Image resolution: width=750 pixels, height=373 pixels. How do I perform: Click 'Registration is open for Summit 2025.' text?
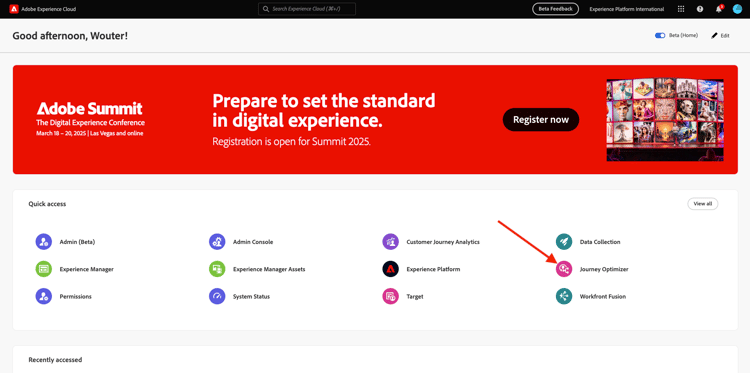(x=291, y=142)
